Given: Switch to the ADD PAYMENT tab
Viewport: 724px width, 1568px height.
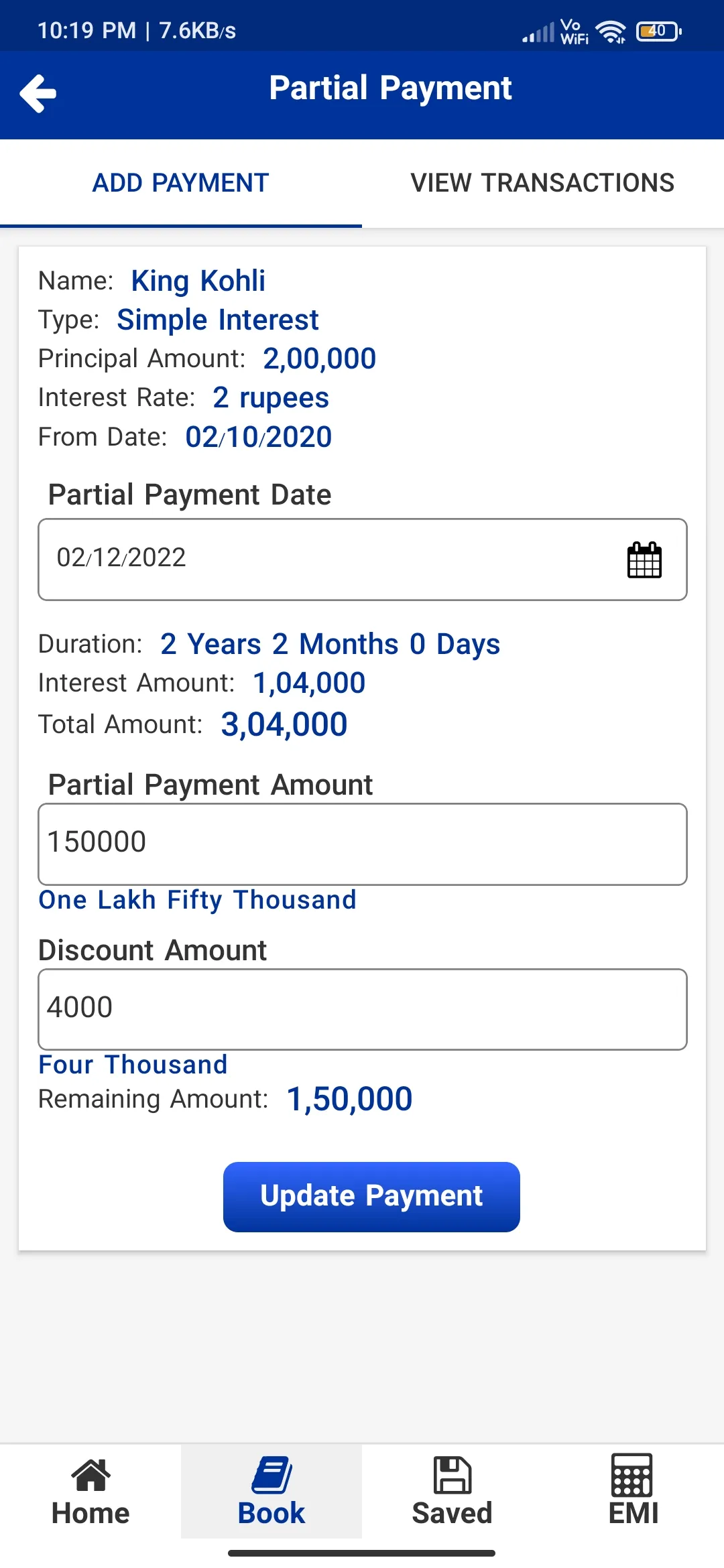Looking at the screenshot, I should click(181, 183).
